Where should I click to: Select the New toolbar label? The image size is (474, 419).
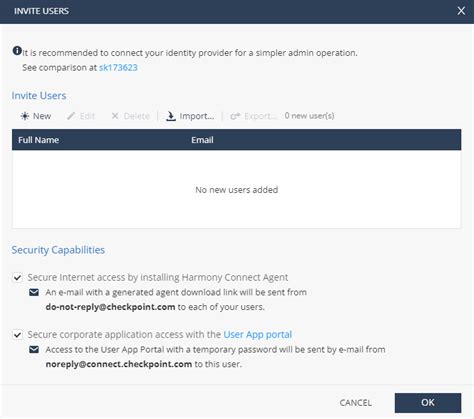pyautogui.click(x=42, y=116)
